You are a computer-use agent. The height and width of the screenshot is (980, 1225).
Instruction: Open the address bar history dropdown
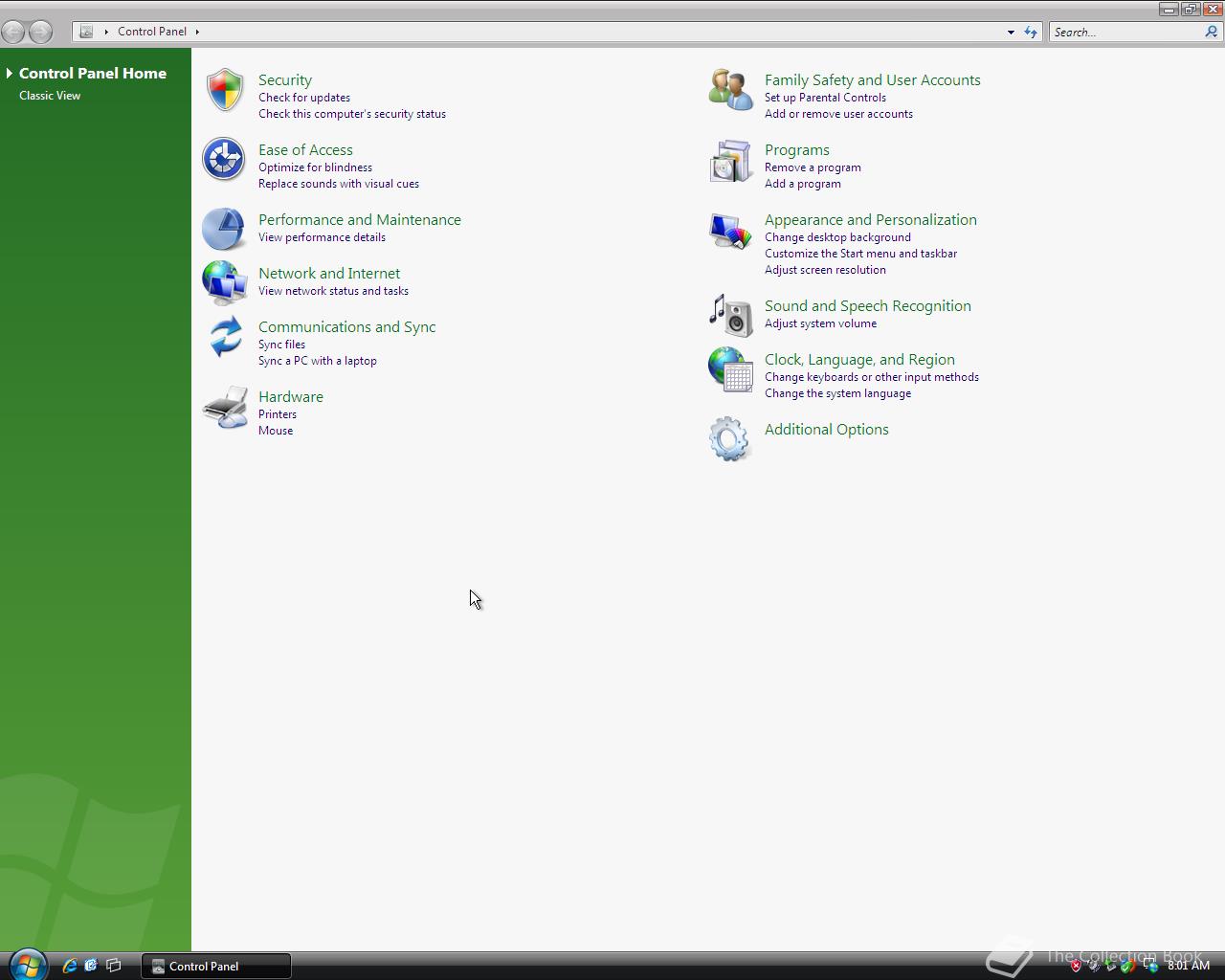coord(1011,32)
